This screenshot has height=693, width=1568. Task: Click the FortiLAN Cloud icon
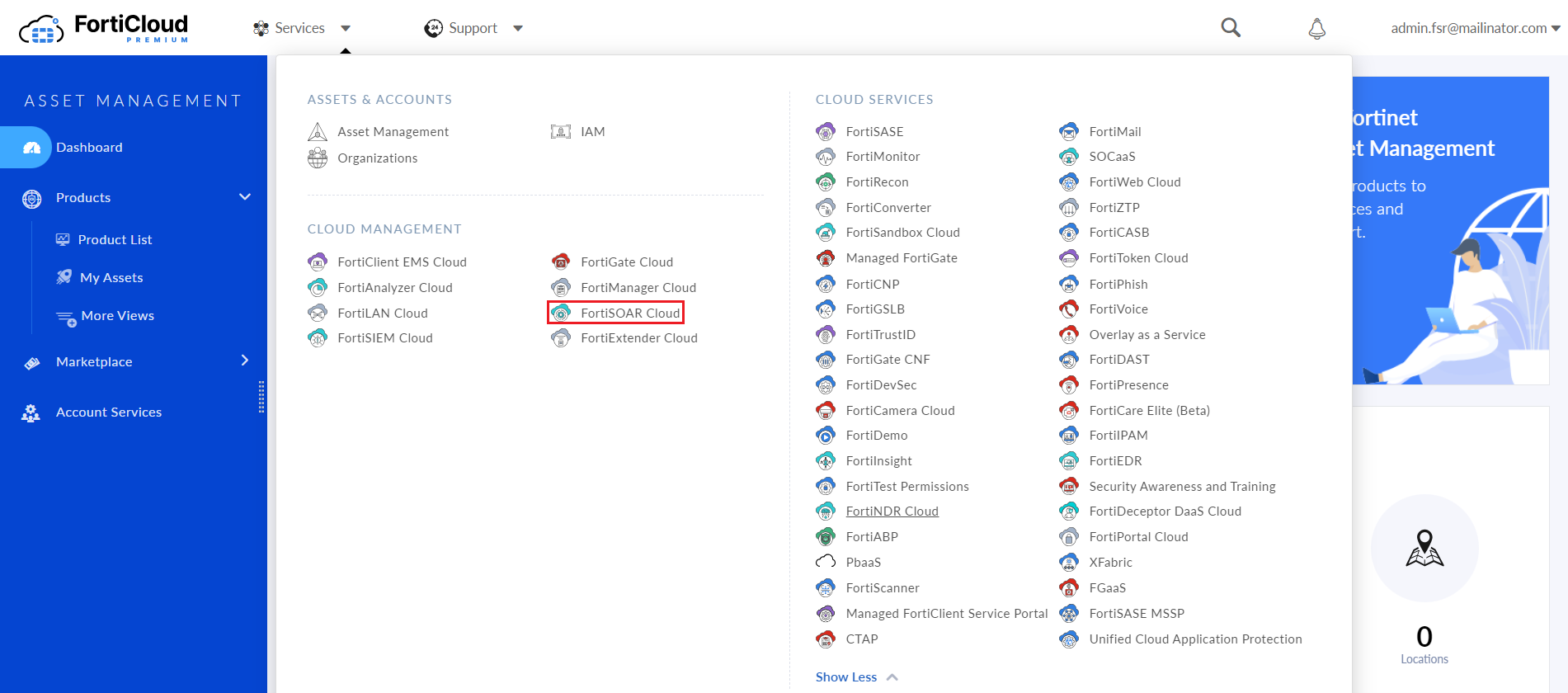pyautogui.click(x=318, y=313)
